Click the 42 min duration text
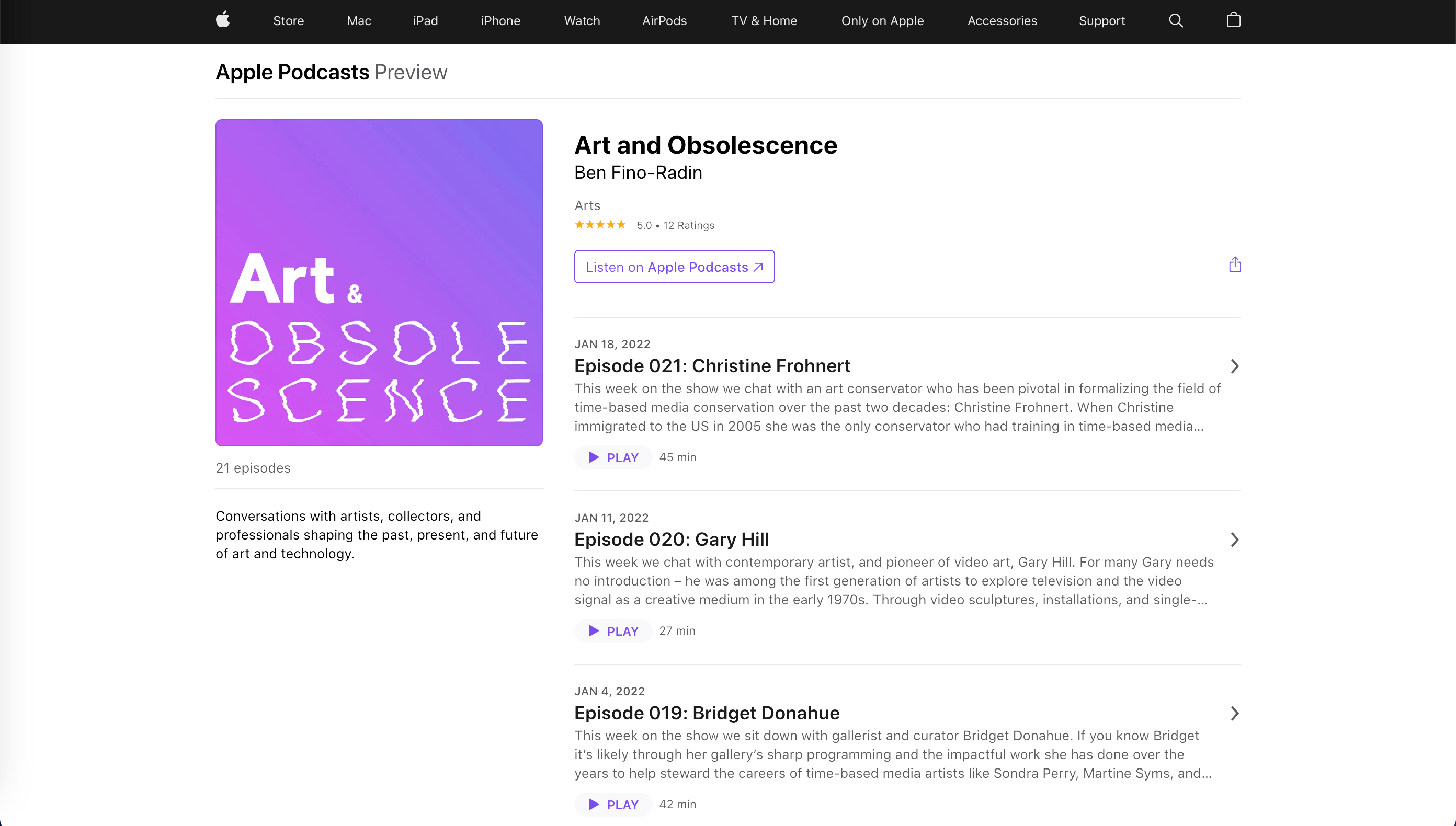The width and height of the screenshot is (1456, 826). point(677,805)
